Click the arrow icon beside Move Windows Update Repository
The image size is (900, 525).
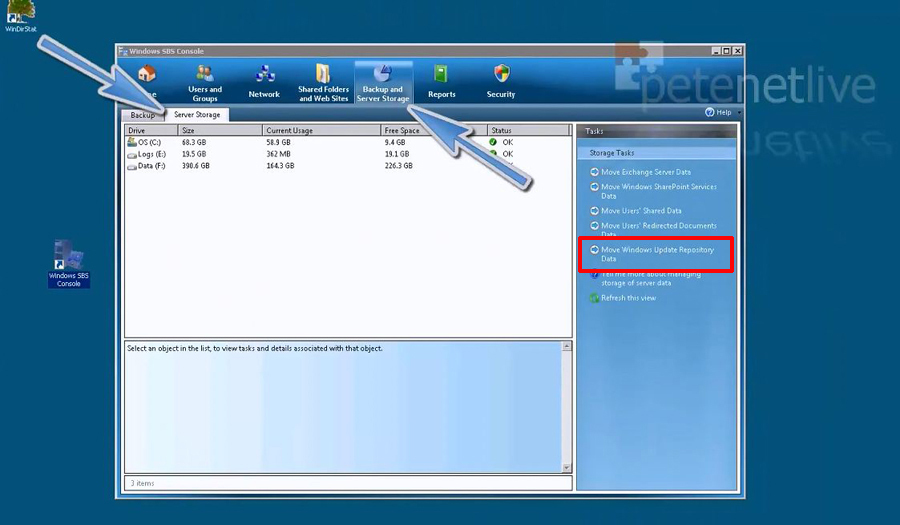pyautogui.click(x=595, y=250)
